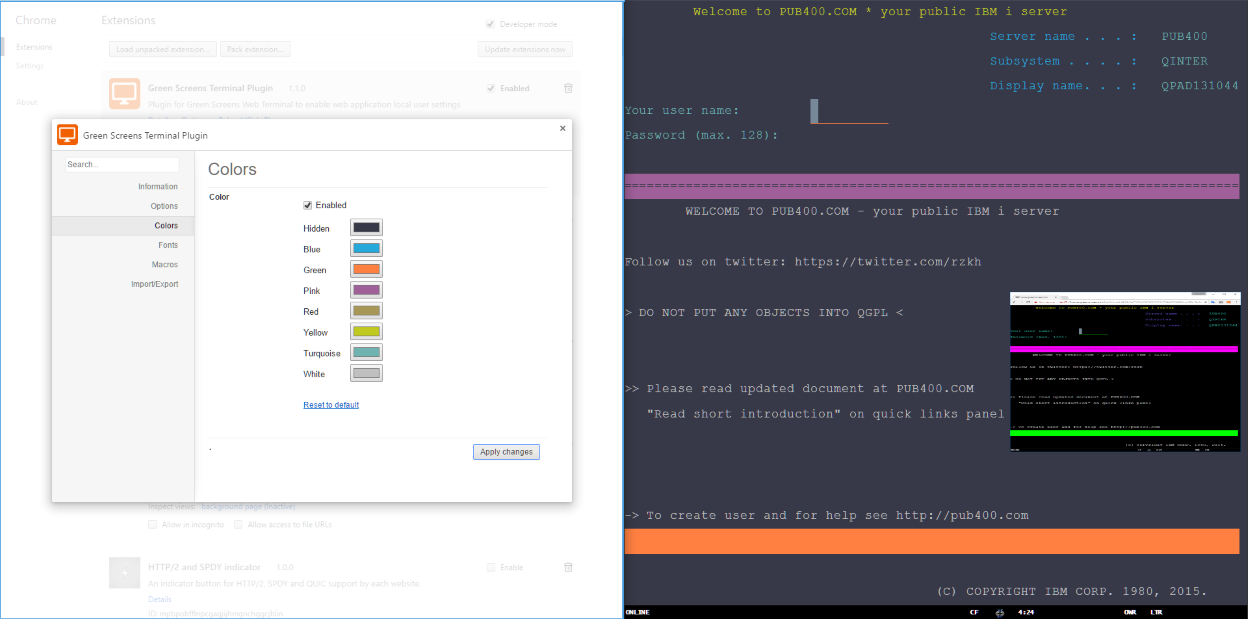Click the Reset to default link

330,404
